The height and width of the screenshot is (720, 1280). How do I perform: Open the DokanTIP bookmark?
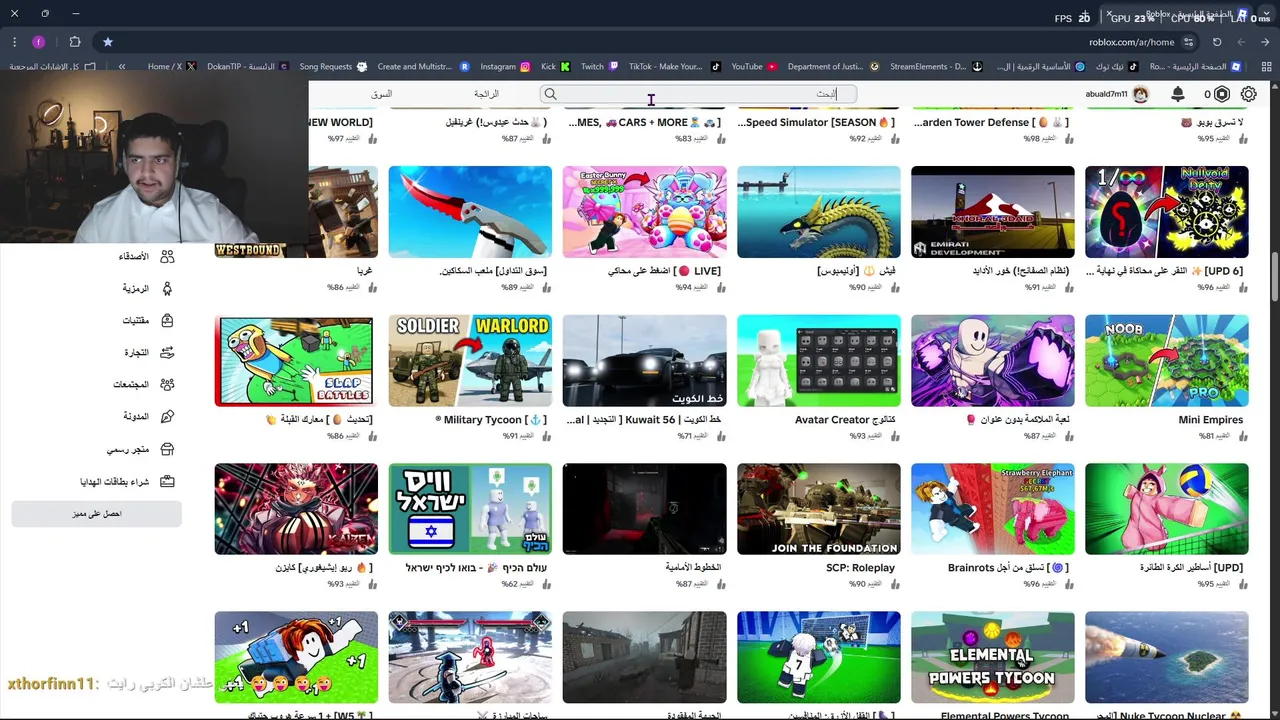248,67
